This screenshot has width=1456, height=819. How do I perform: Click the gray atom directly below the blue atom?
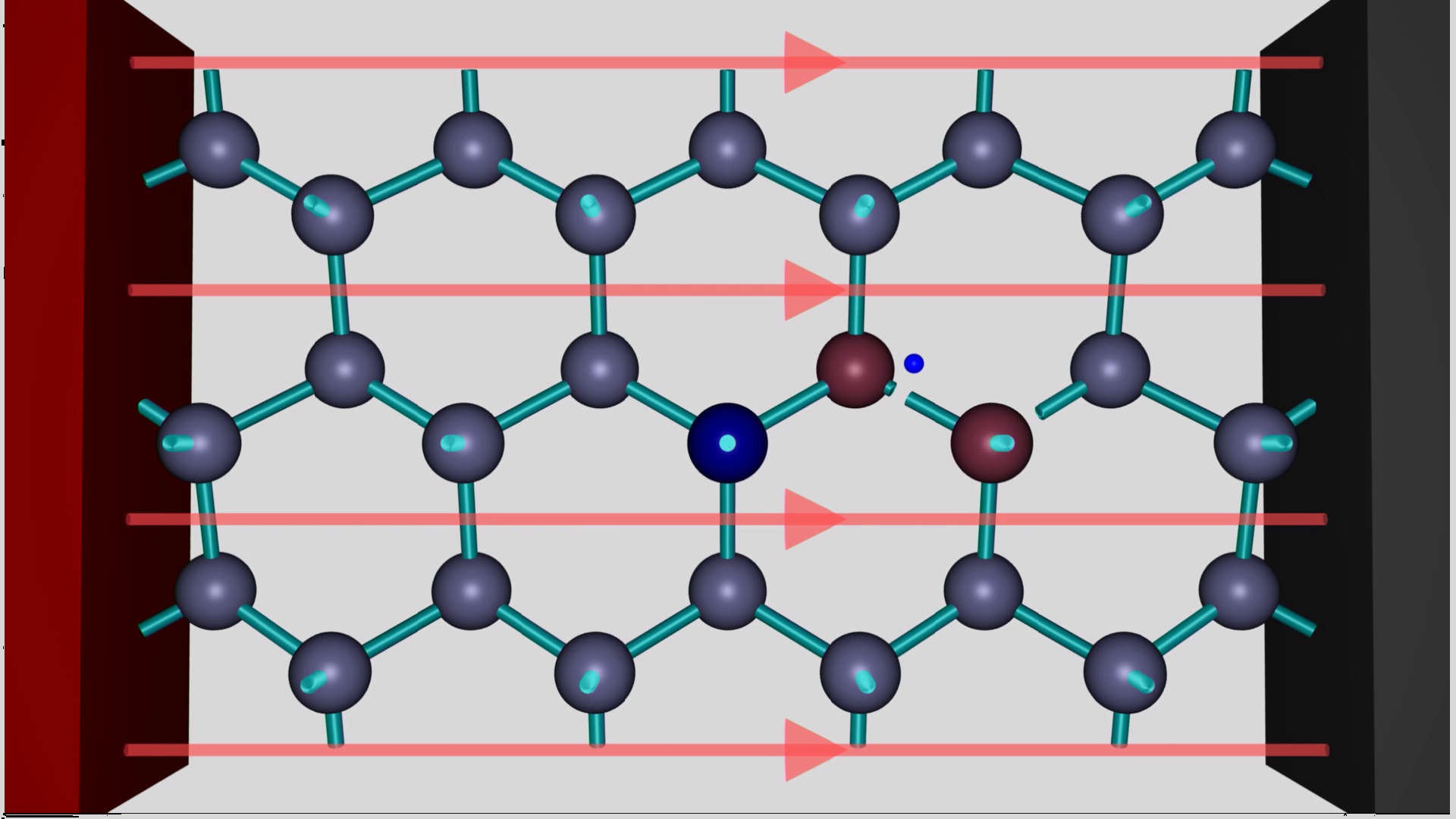pos(727,591)
